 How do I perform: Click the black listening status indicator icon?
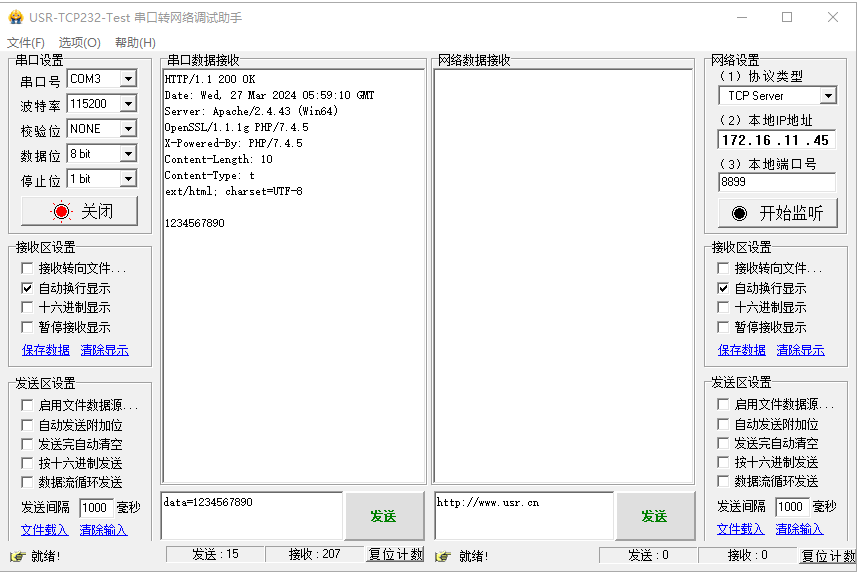click(739, 214)
